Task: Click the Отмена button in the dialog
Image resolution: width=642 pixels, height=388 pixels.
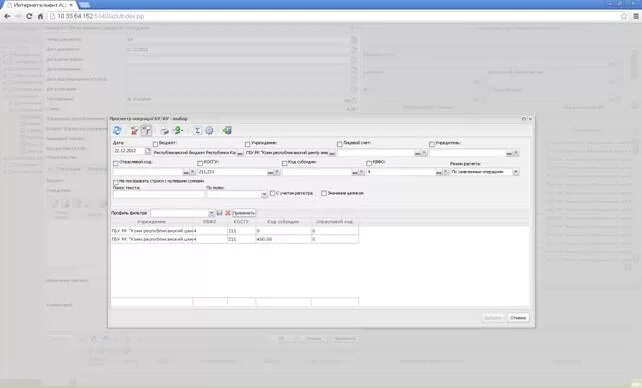Action: [518, 318]
